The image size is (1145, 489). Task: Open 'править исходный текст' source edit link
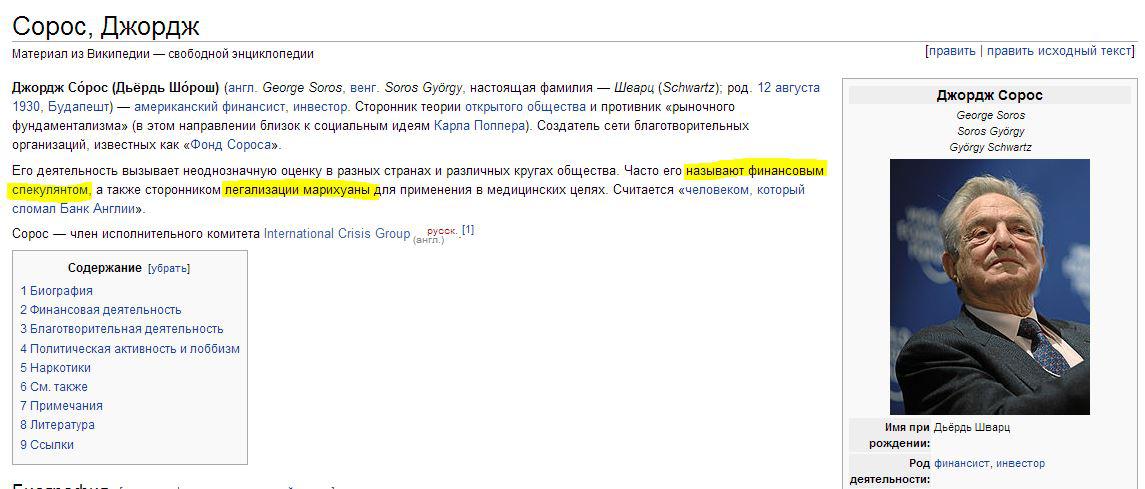[1059, 51]
